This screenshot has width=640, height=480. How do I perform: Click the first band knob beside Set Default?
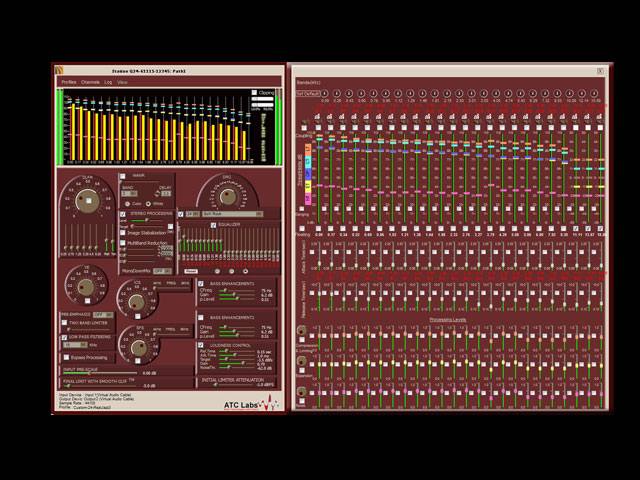click(x=325, y=93)
